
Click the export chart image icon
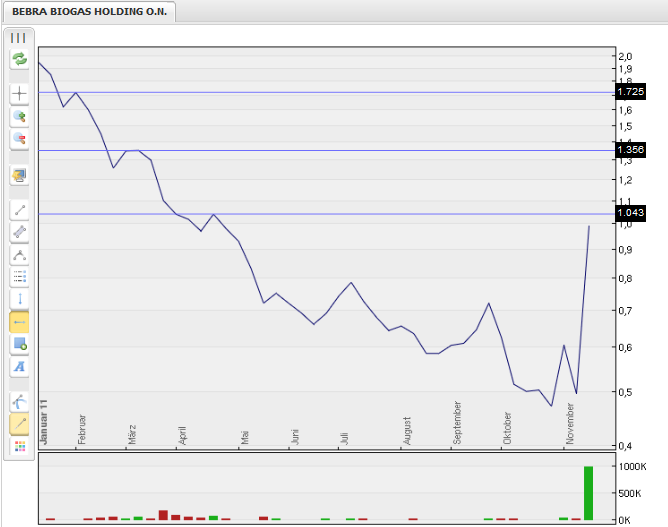19,175
